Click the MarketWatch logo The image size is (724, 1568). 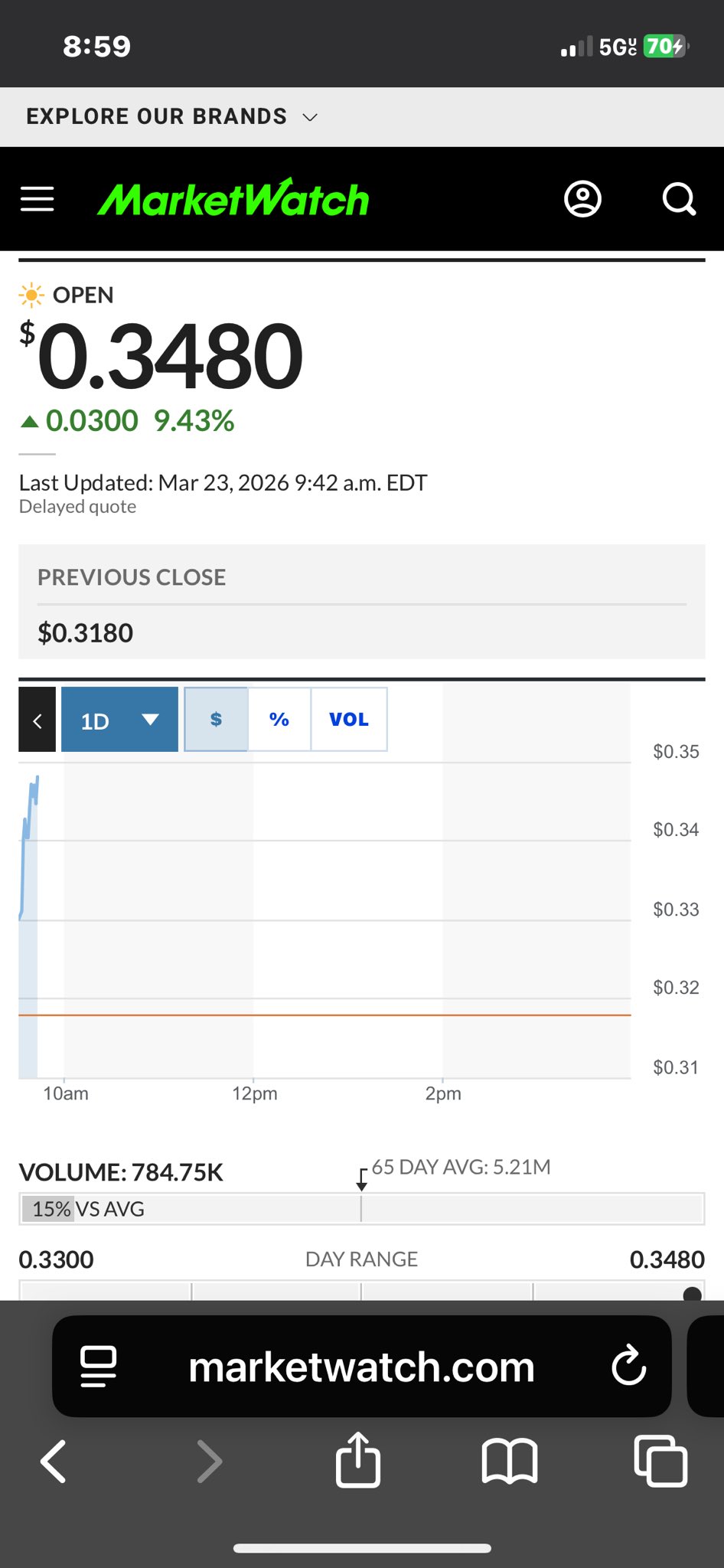pos(233,199)
